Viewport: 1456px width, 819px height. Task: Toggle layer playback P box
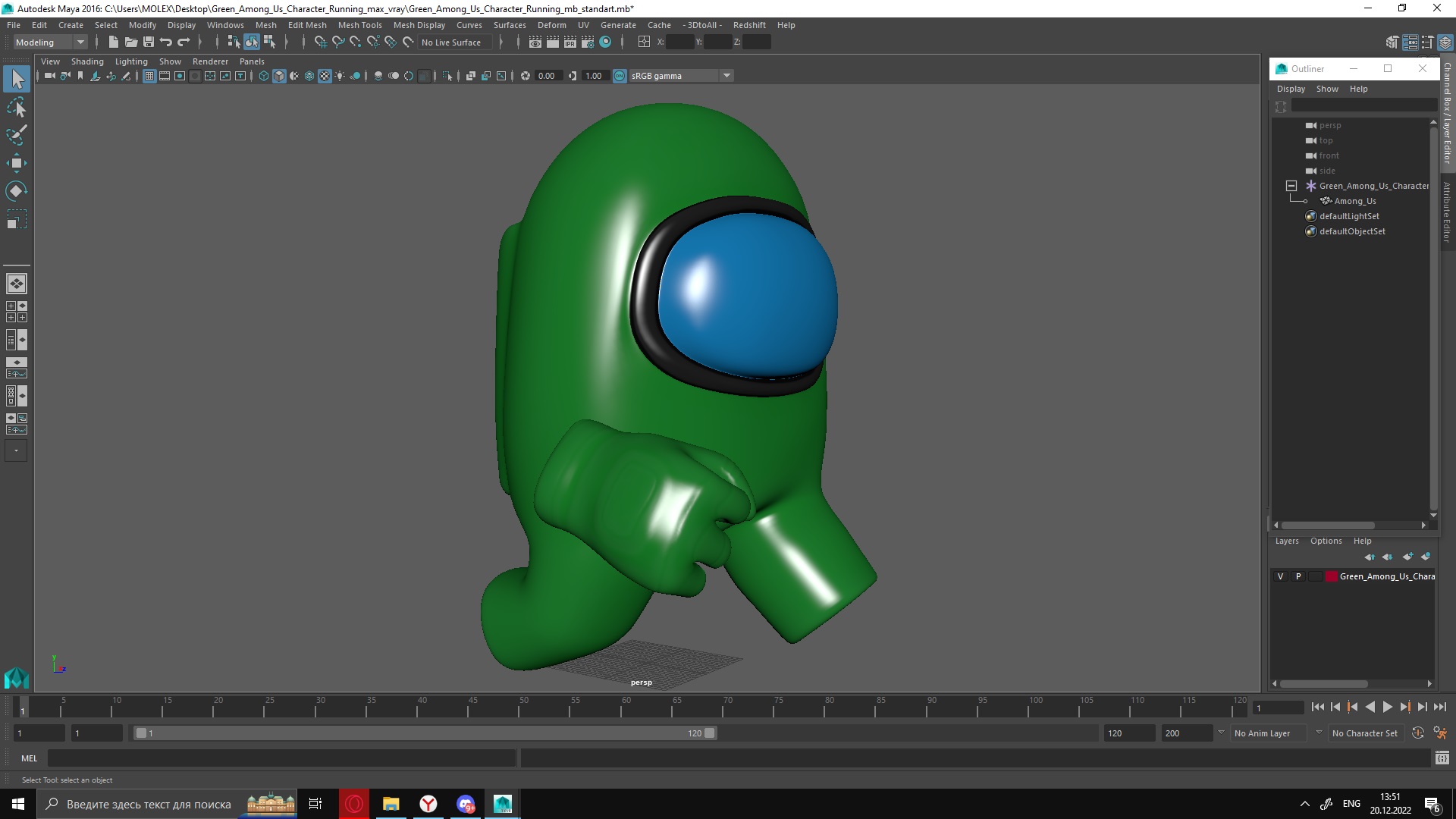tap(1298, 576)
